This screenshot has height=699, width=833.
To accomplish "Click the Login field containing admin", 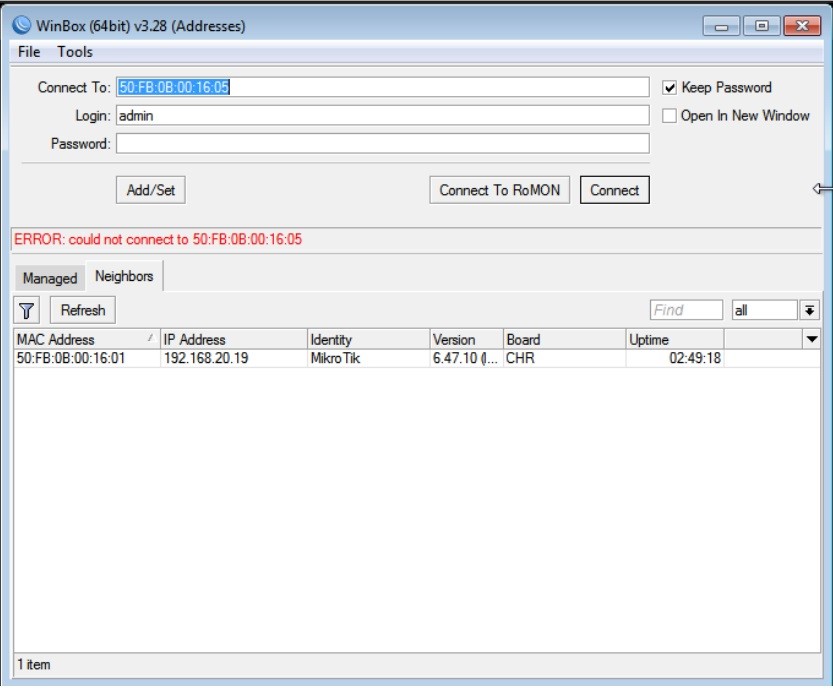I will [382, 115].
